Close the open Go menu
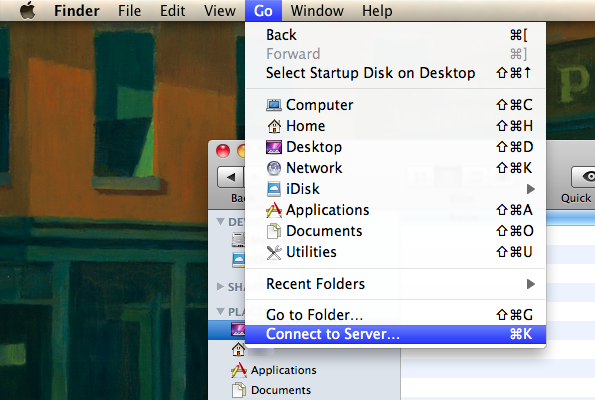595x400 pixels. [x=263, y=11]
